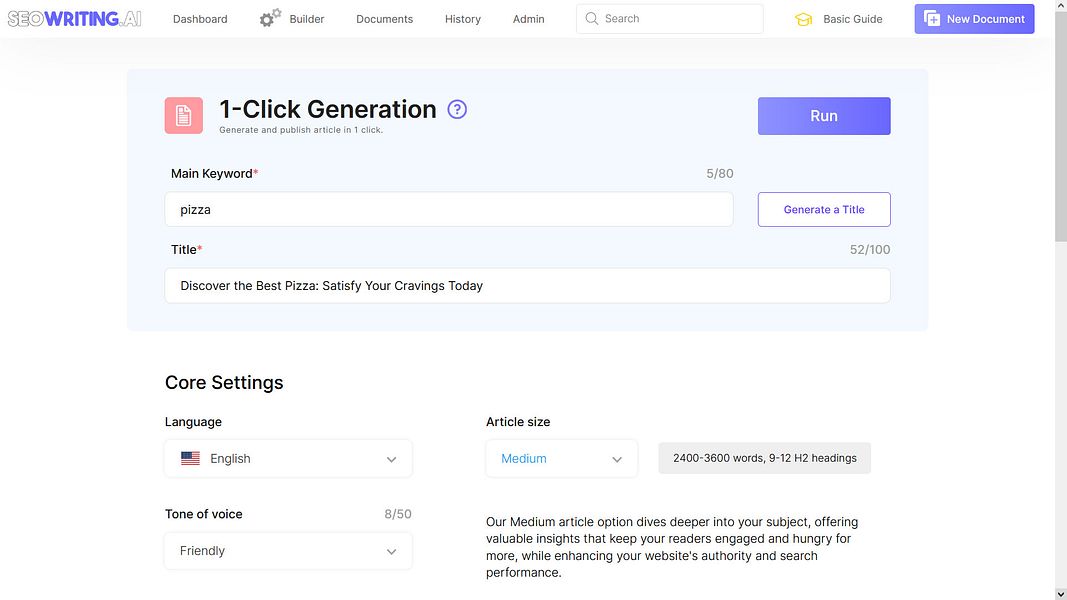This screenshot has height=600, width=1067.
Task: Open the Builder gear icon
Action: pyautogui.click(x=267, y=16)
